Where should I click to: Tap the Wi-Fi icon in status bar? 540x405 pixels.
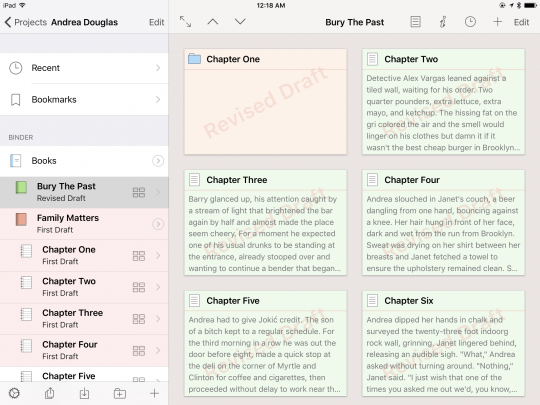pos(22,5)
